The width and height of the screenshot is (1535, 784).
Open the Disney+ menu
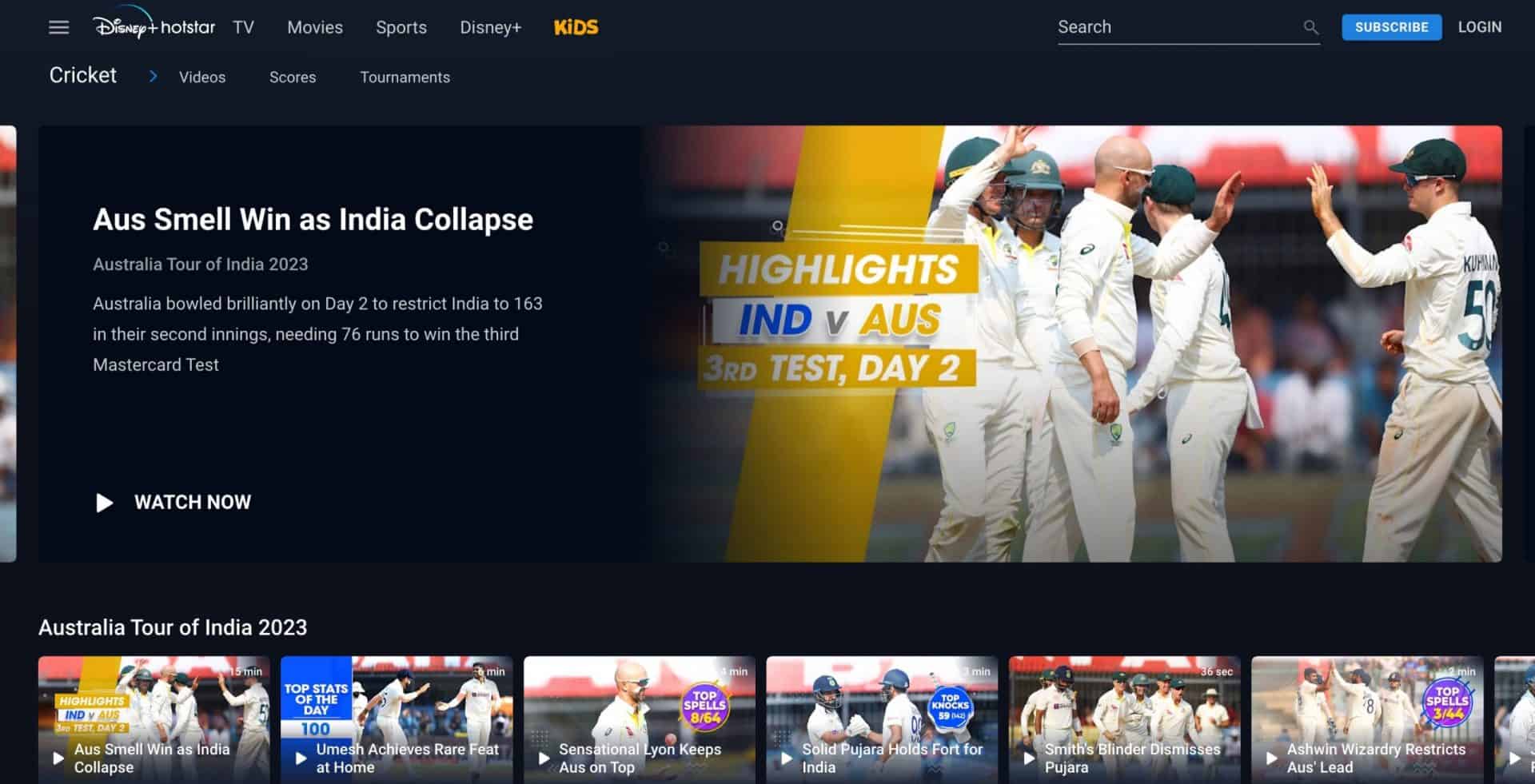(x=490, y=27)
